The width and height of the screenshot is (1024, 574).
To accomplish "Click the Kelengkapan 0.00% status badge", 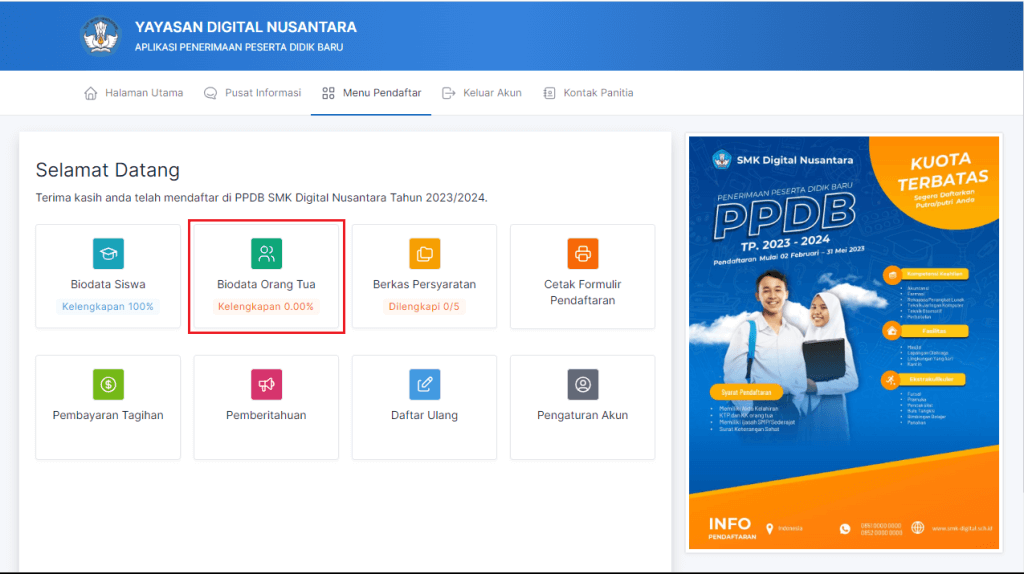I will pyautogui.click(x=266, y=307).
